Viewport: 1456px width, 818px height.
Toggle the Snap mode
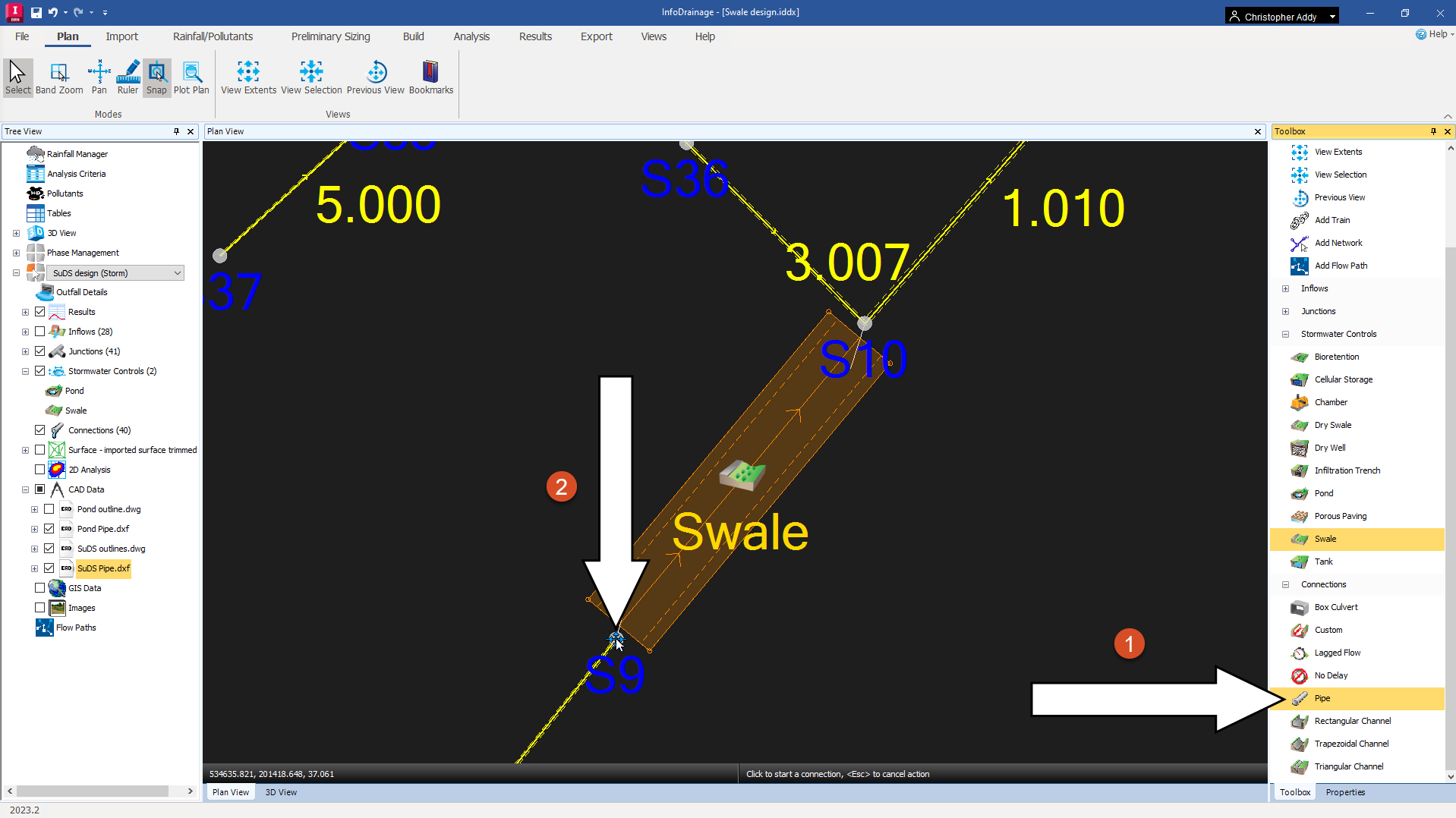(x=156, y=77)
